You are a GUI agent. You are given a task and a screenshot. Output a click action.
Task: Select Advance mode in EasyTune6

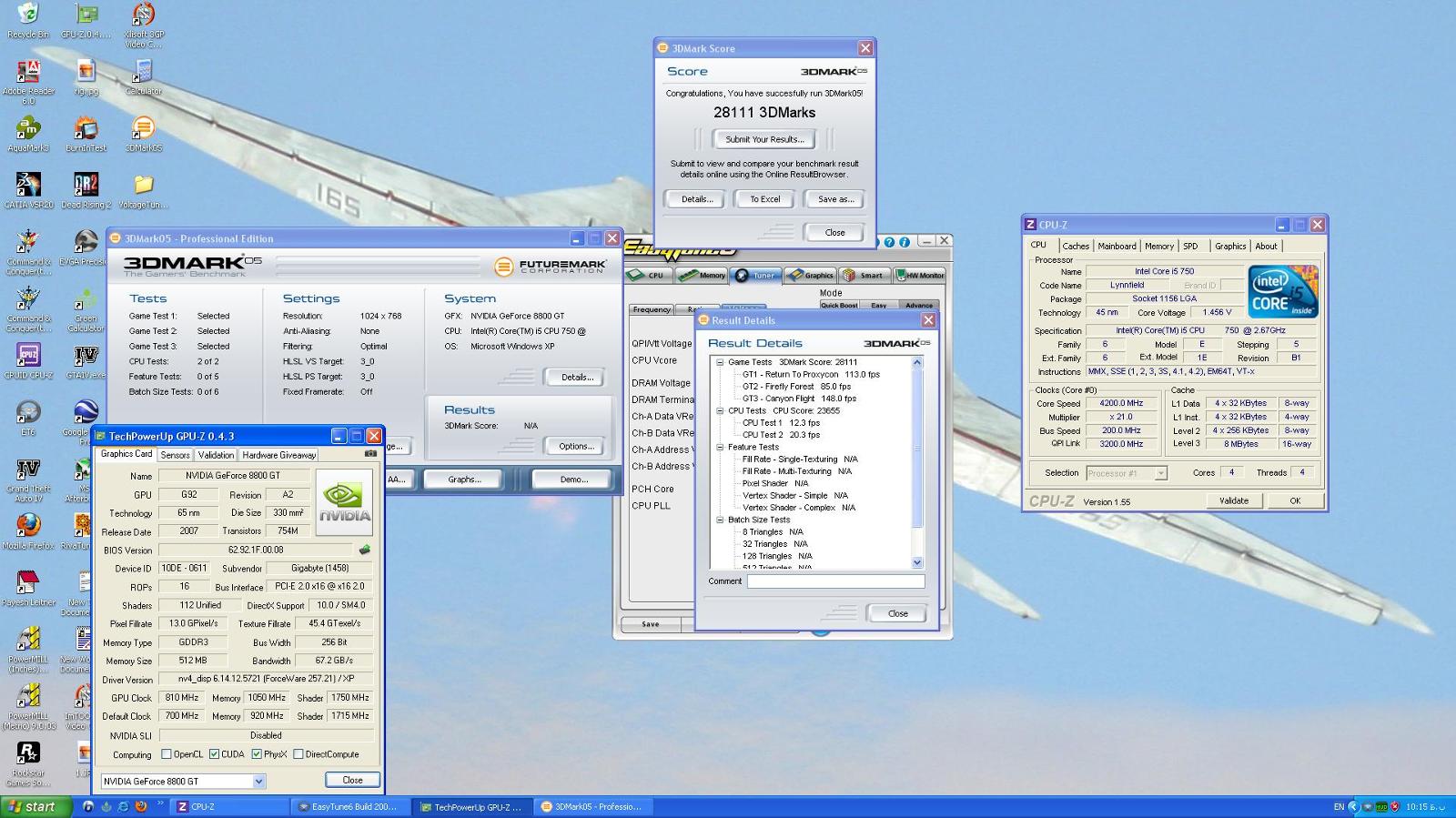coord(918,305)
